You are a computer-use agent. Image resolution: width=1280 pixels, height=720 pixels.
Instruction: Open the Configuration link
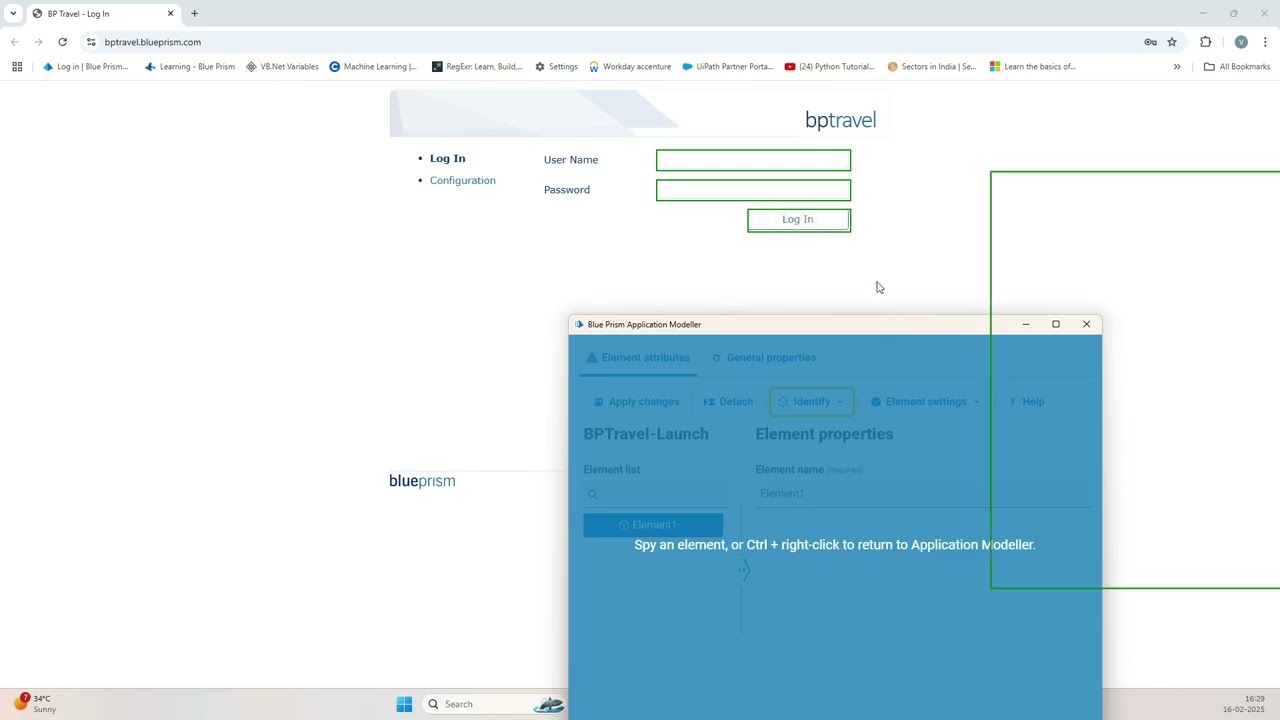(x=463, y=181)
